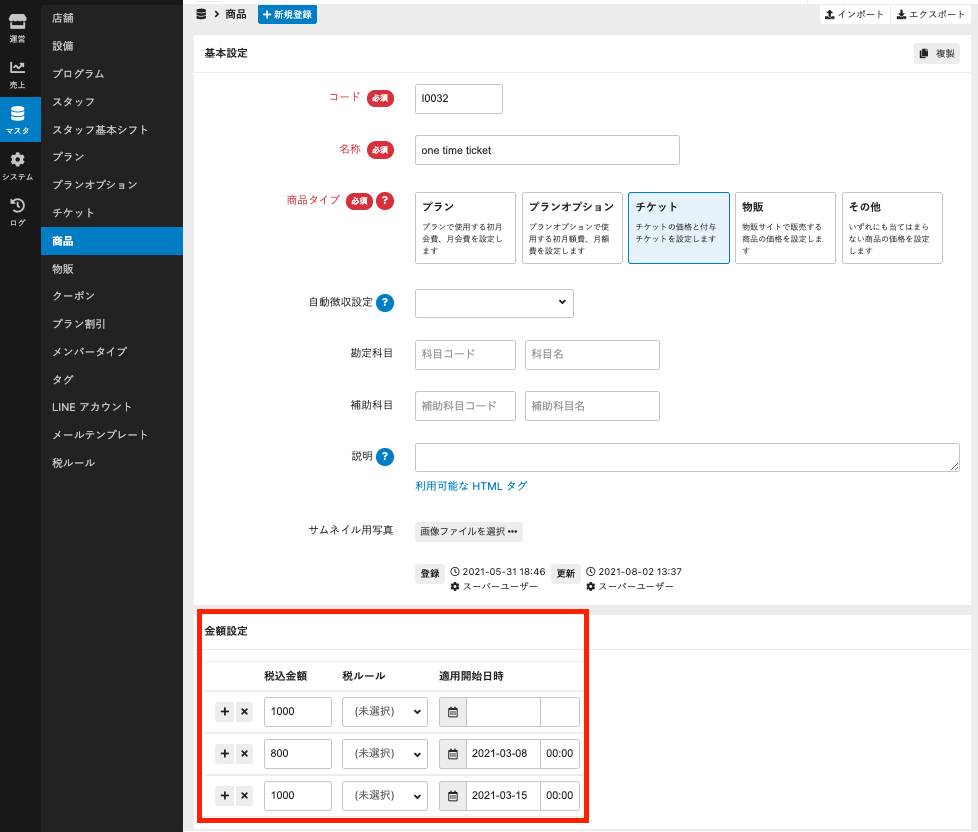Click the 新規登録 button

coord(287,14)
